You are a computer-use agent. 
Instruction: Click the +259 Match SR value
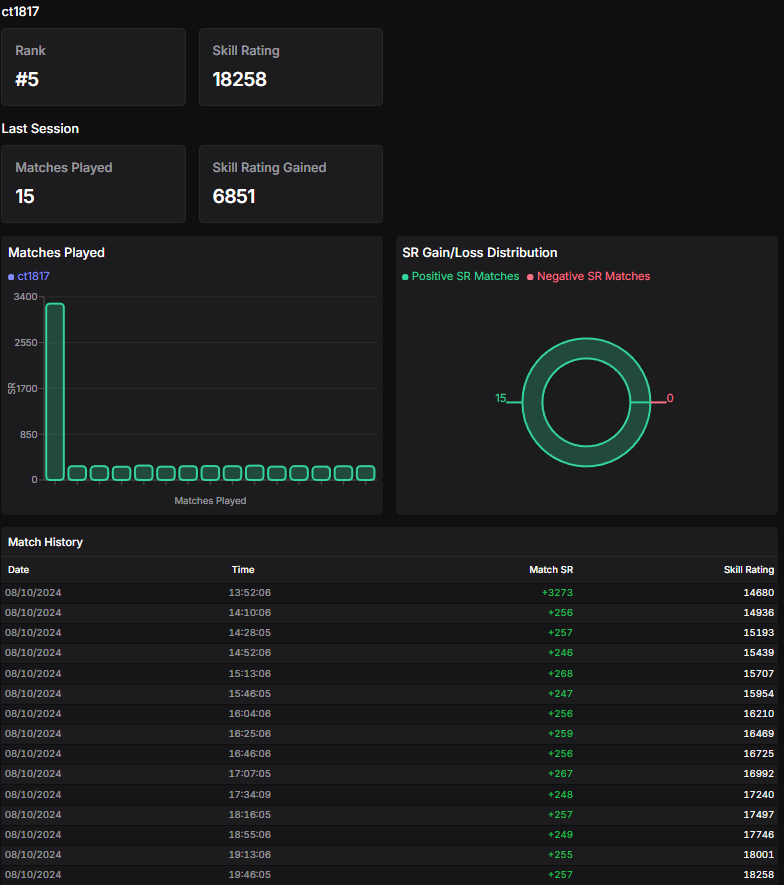[560, 734]
